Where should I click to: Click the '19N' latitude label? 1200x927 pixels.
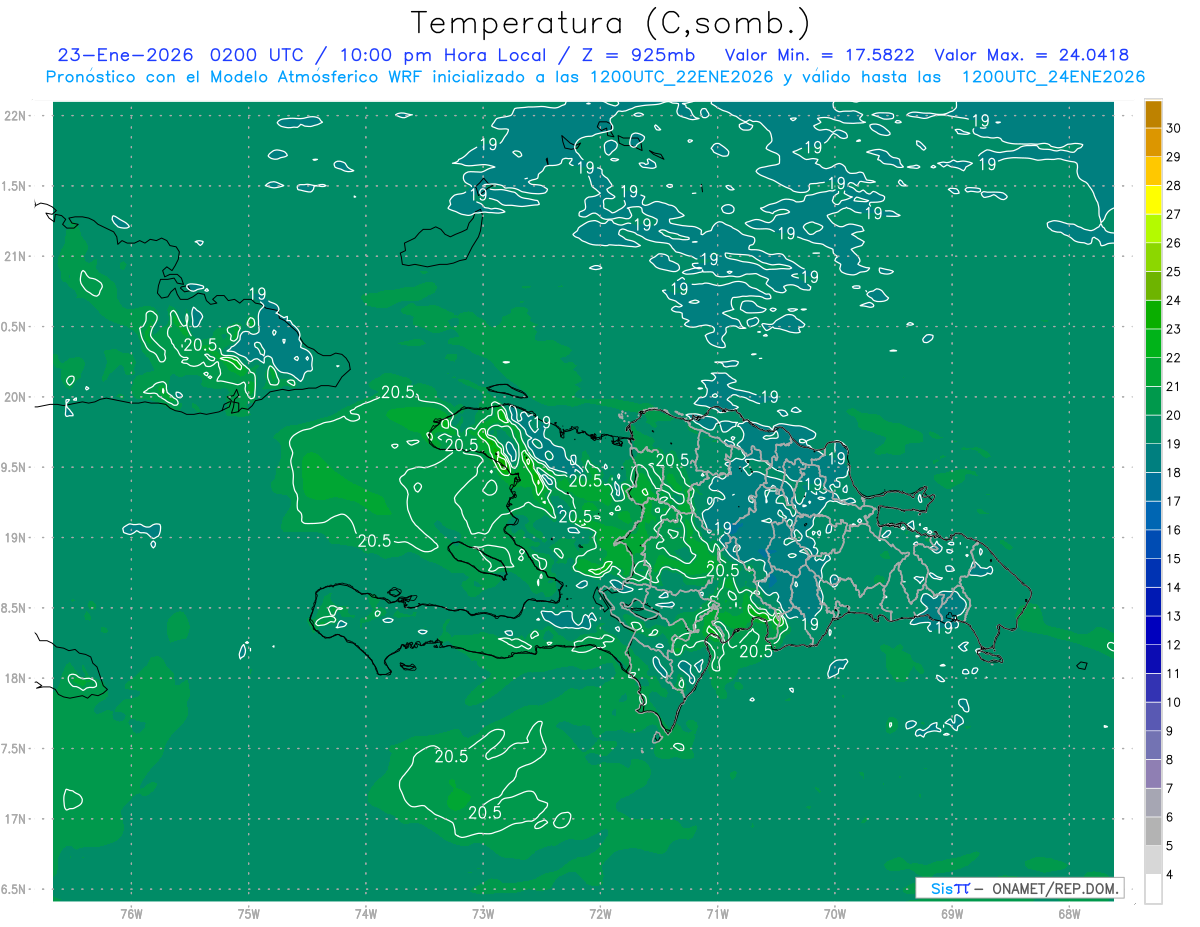[15, 537]
